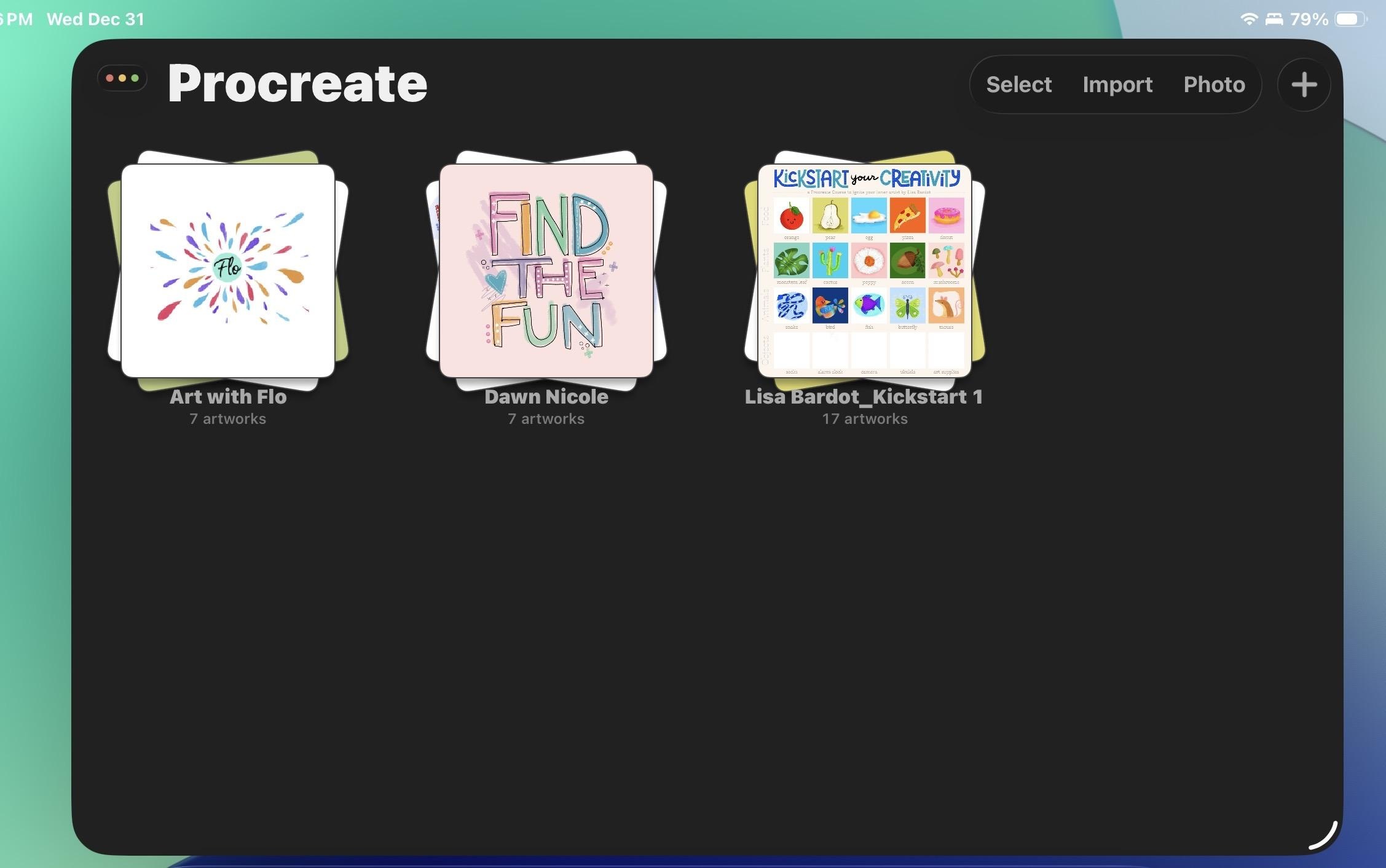
Task: Open the Art with Flo stack
Action: coord(228,271)
